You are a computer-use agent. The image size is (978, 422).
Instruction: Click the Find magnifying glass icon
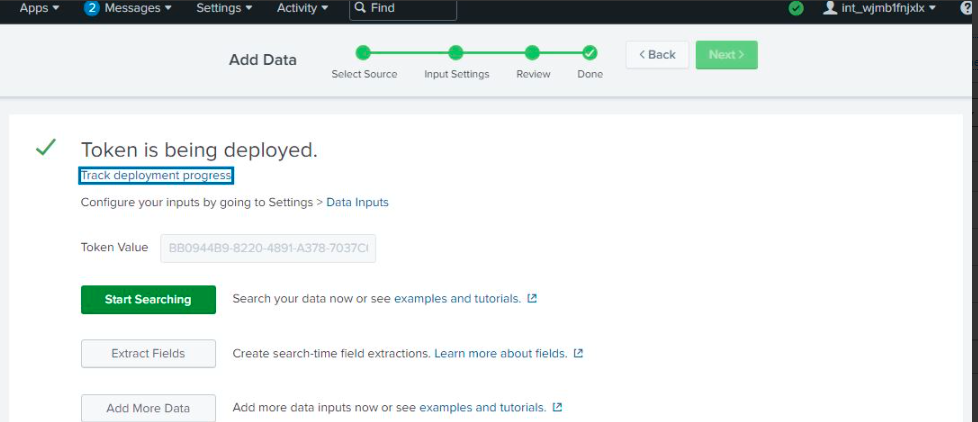point(360,8)
